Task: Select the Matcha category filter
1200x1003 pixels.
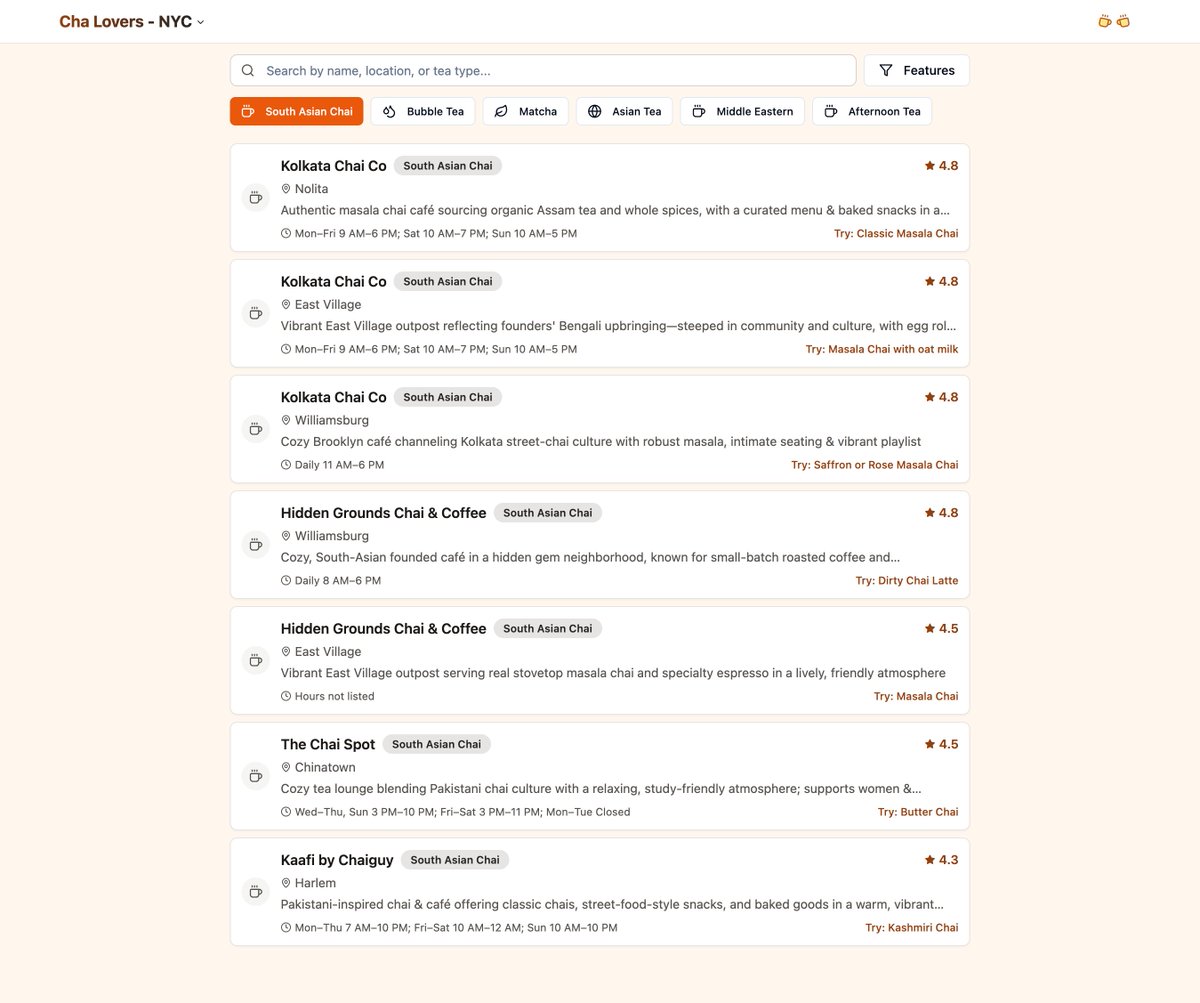Action: (526, 111)
